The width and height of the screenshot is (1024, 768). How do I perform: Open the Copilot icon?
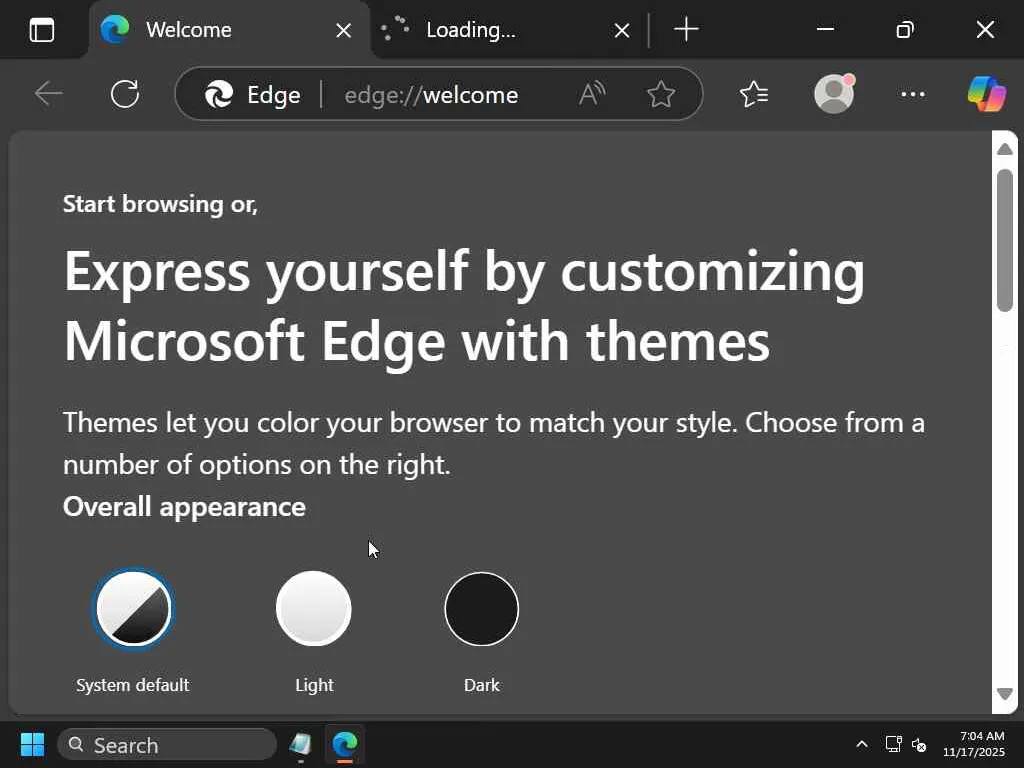click(986, 94)
